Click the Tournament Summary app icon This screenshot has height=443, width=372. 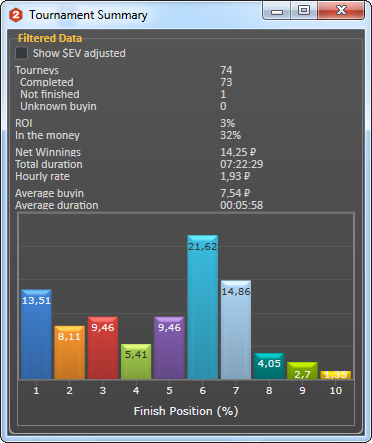click(x=15, y=15)
